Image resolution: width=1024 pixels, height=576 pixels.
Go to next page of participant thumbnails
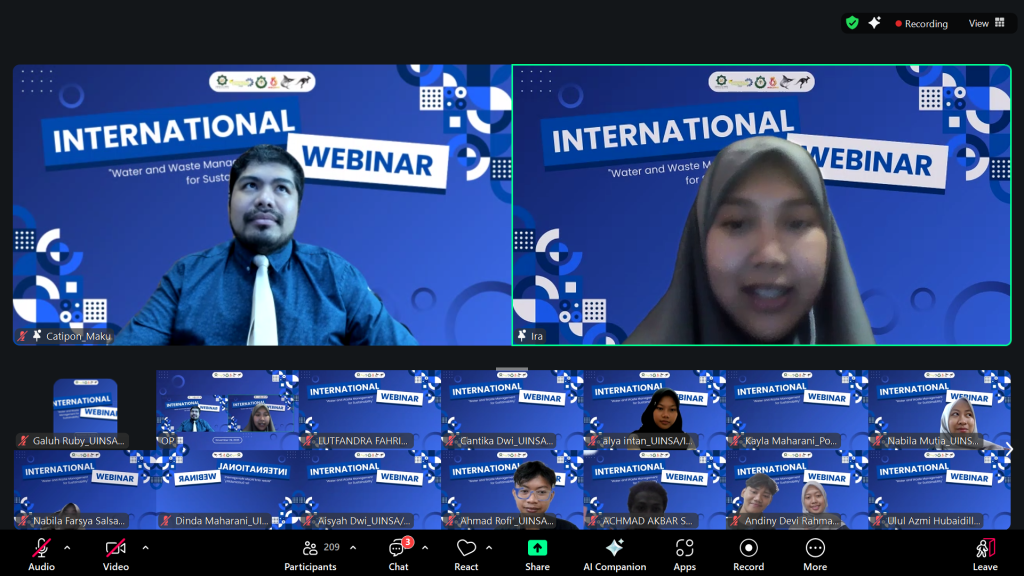(1008, 450)
